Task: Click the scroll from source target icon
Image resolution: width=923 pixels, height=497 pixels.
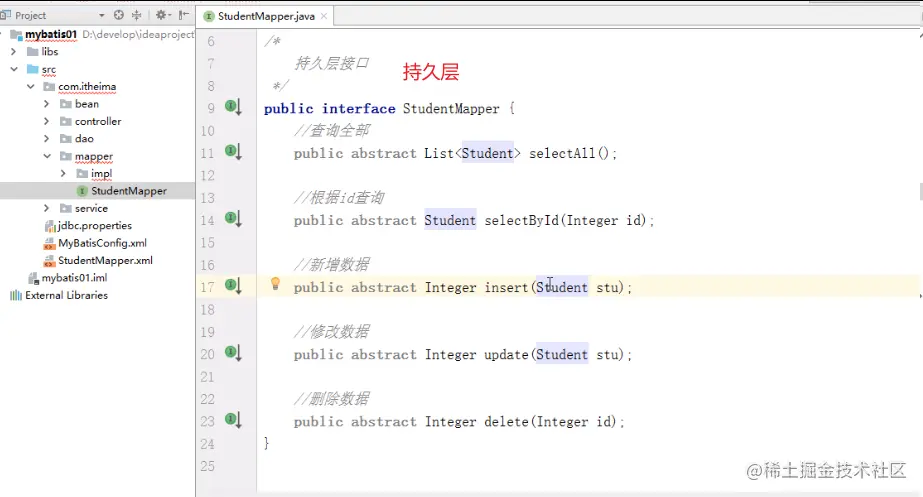Action: (x=118, y=15)
